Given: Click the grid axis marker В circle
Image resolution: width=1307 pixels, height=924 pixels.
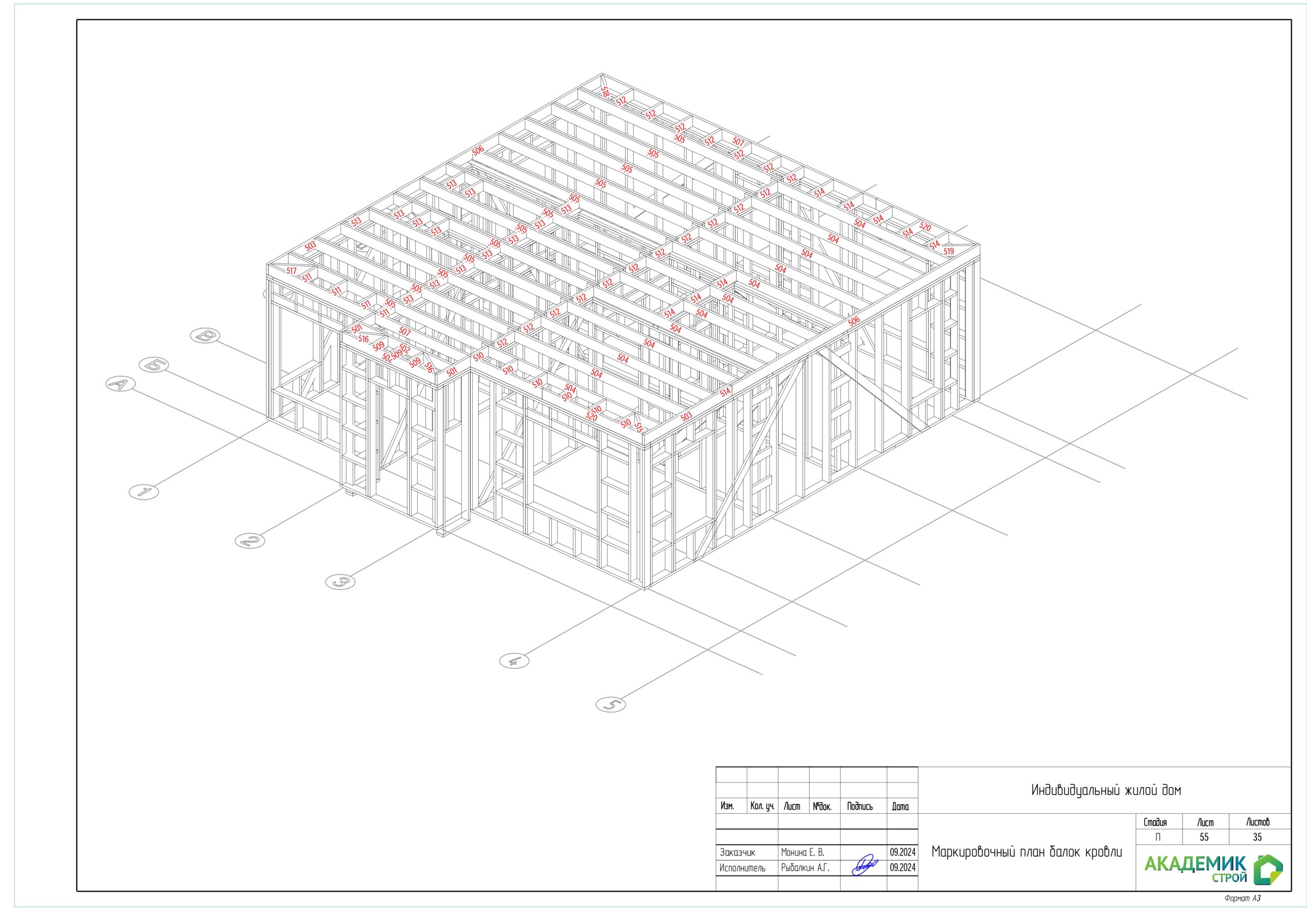Looking at the screenshot, I should pos(204,335).
